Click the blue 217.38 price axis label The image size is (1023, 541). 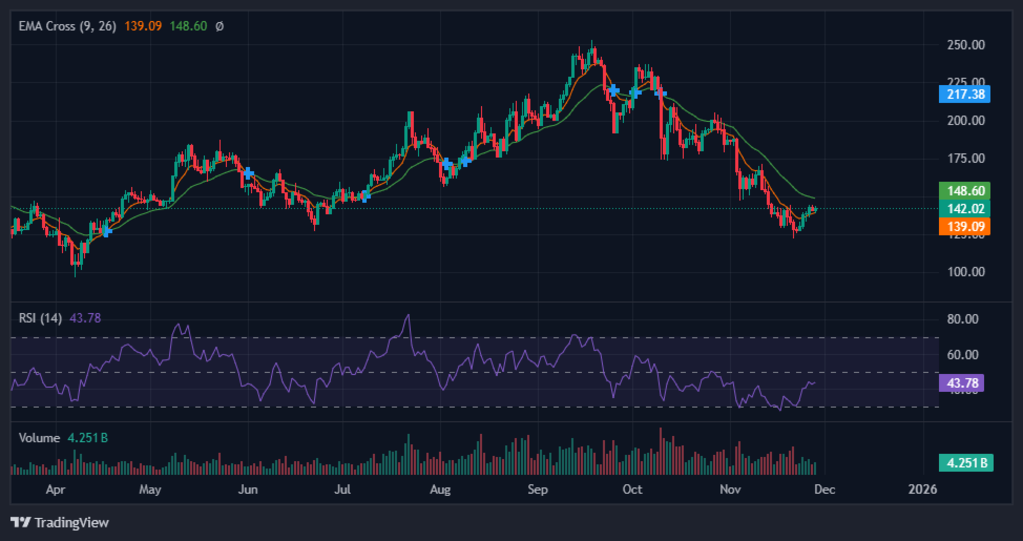[964, 94]
